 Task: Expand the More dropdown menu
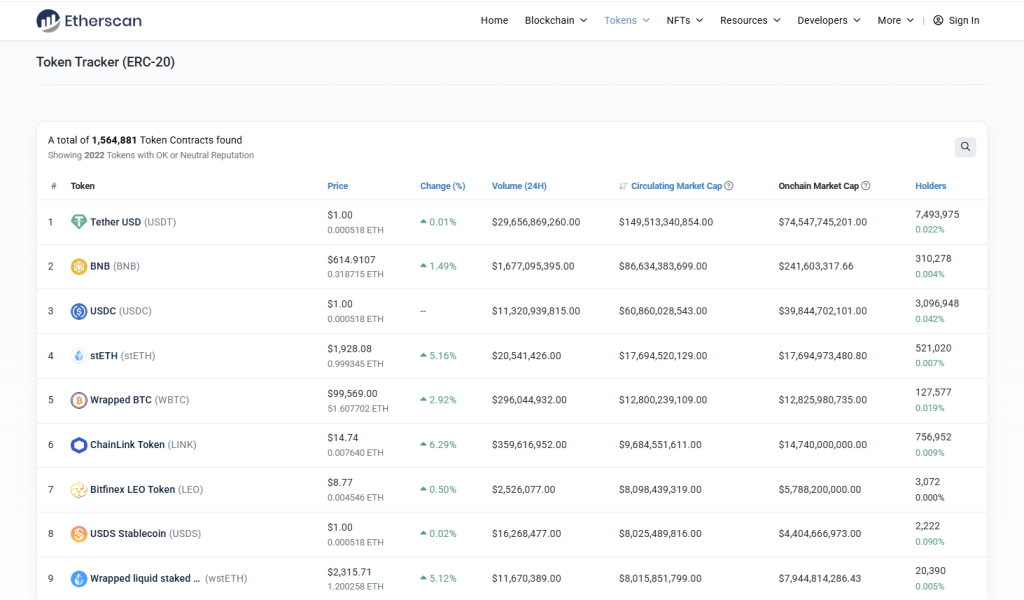coord(895,20)
